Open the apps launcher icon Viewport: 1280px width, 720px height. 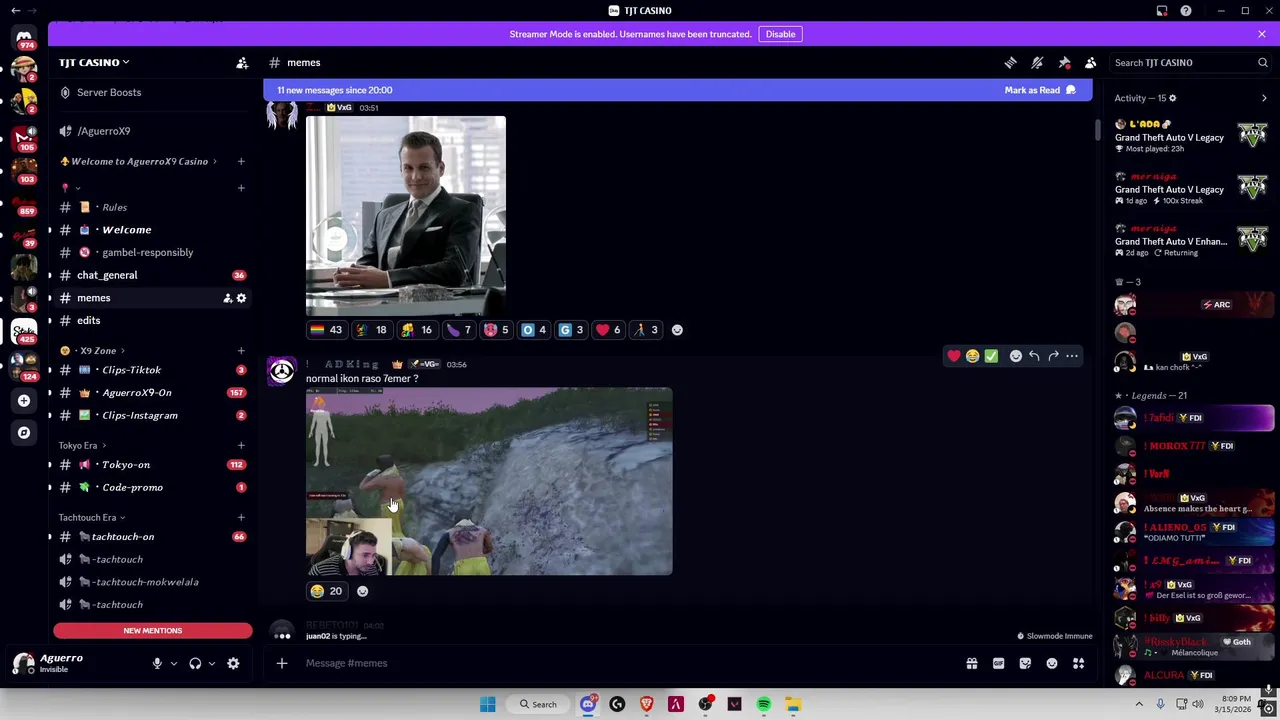(1079, 663)
